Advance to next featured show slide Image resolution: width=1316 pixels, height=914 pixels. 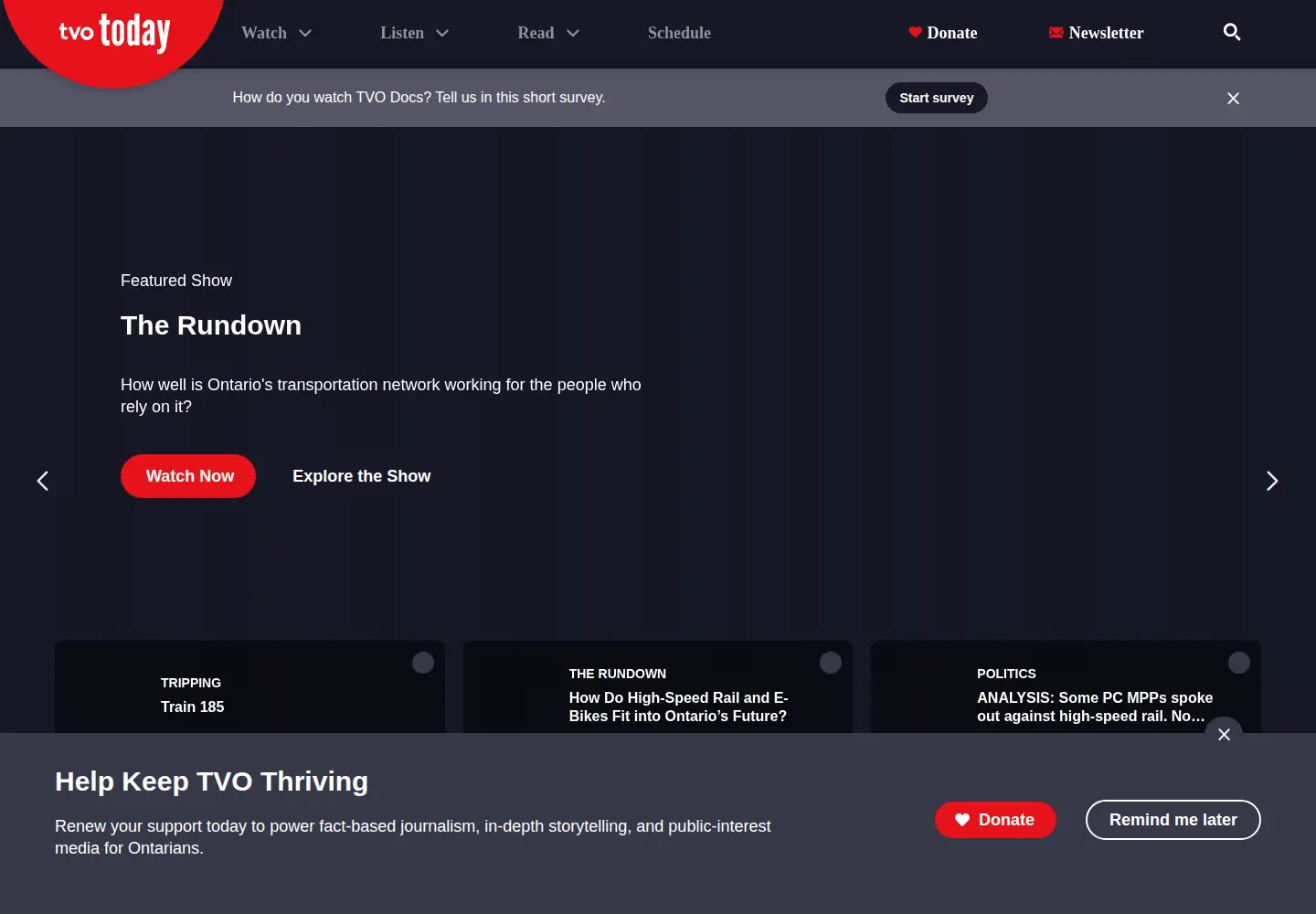click(x=1272, y=481)
